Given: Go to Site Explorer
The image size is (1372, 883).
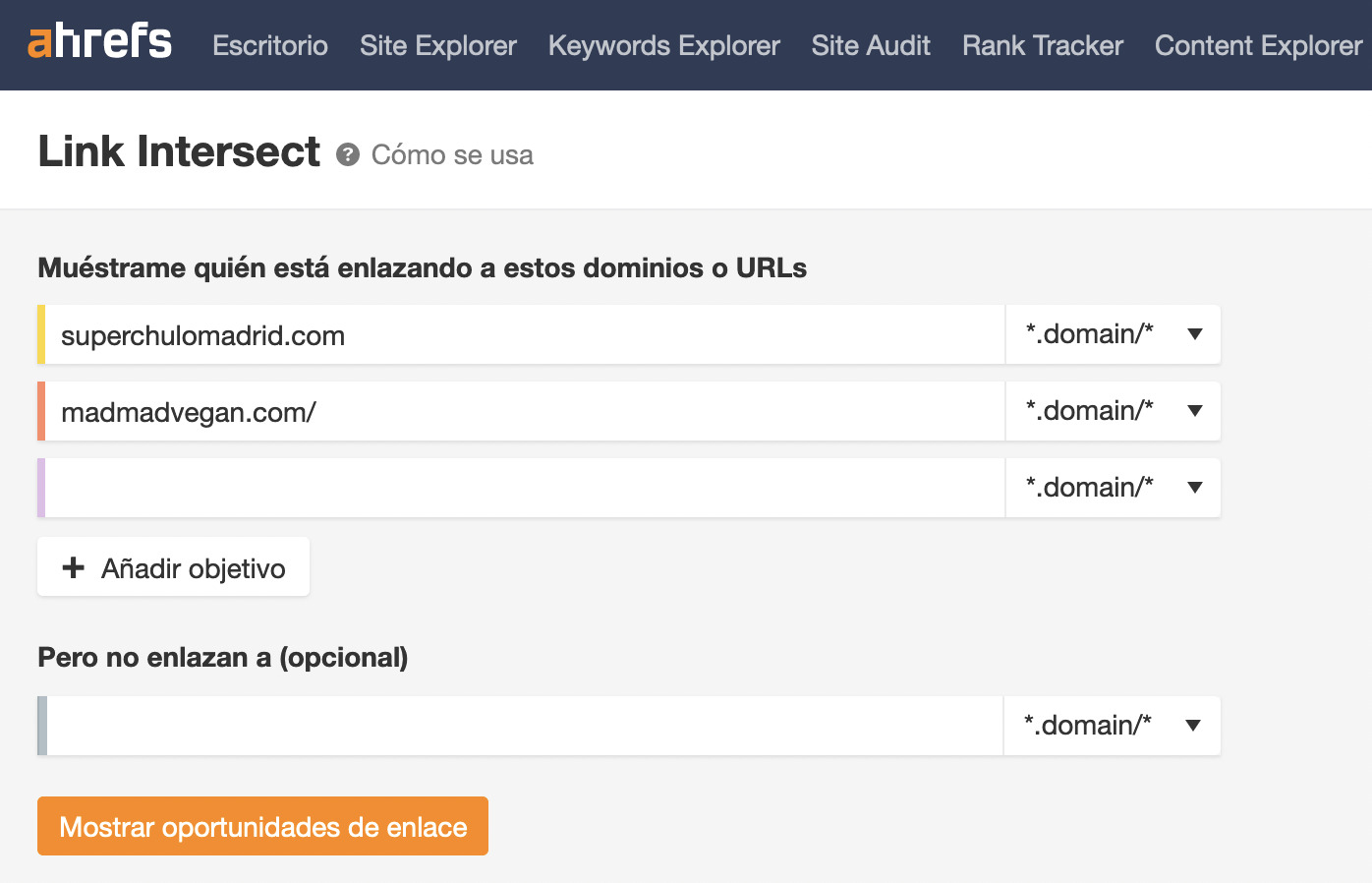Looking at the screenshot, I should [438, 45].
